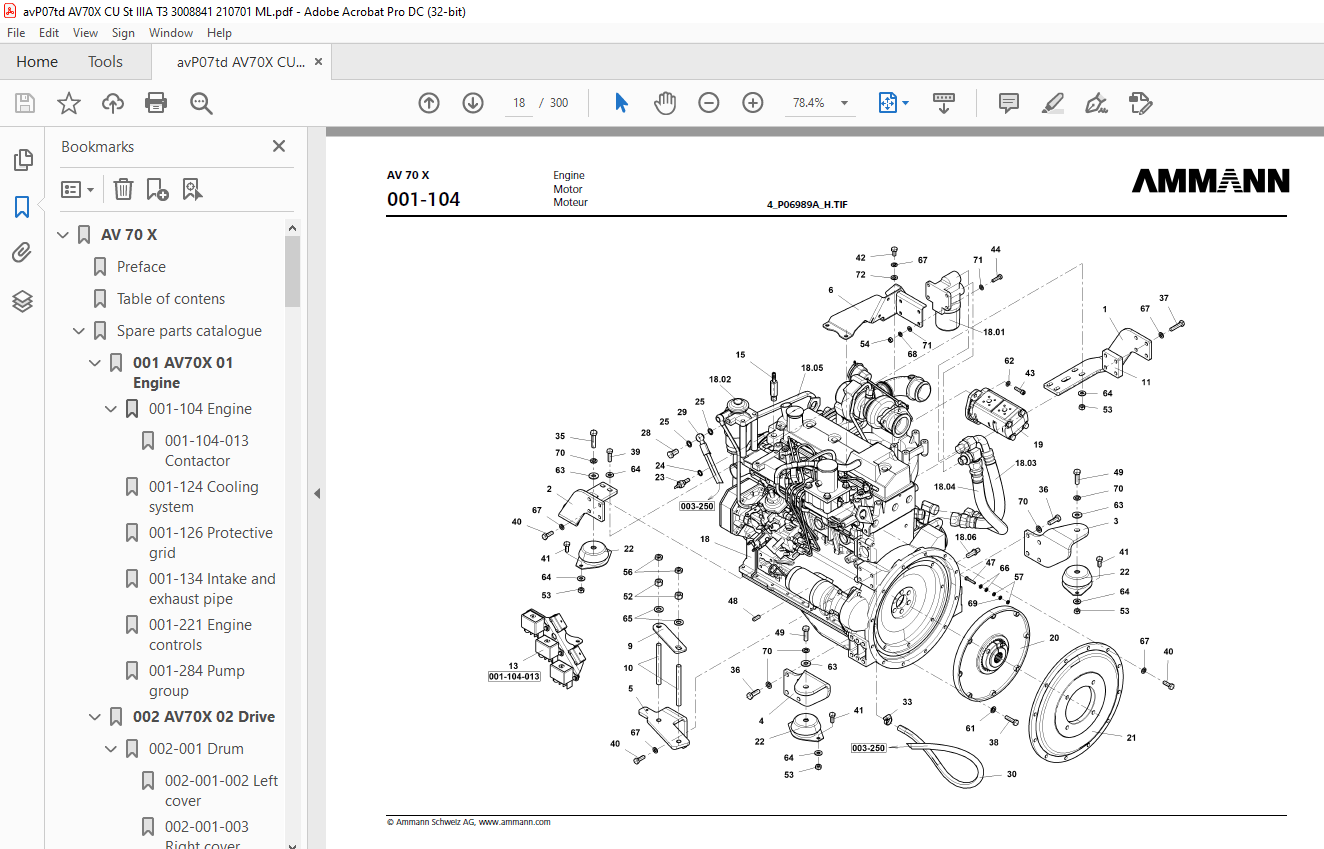Go to next page arrow
1324x849 pixels.
coord(473,103)
